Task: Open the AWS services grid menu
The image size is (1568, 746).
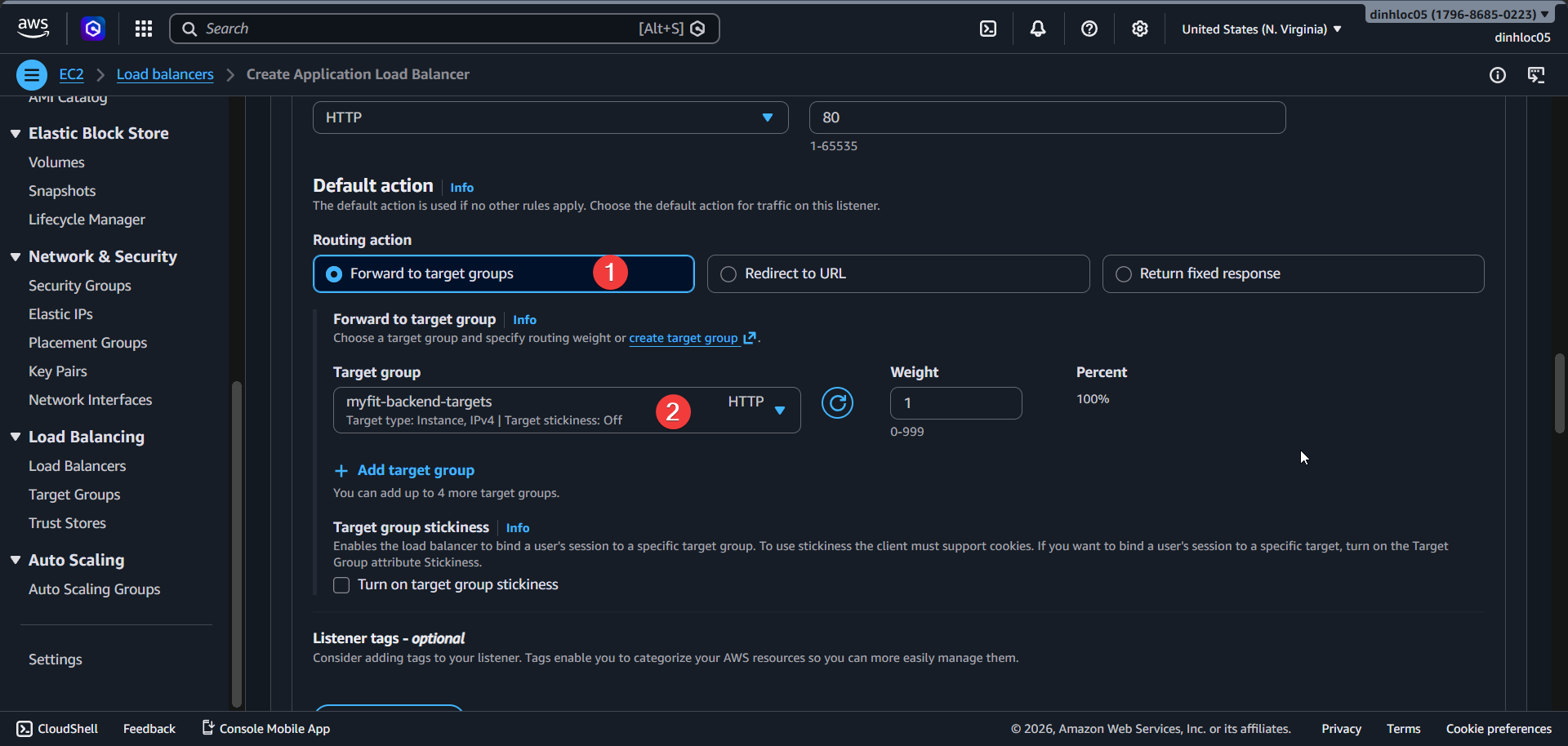Action: coord(143,29)
